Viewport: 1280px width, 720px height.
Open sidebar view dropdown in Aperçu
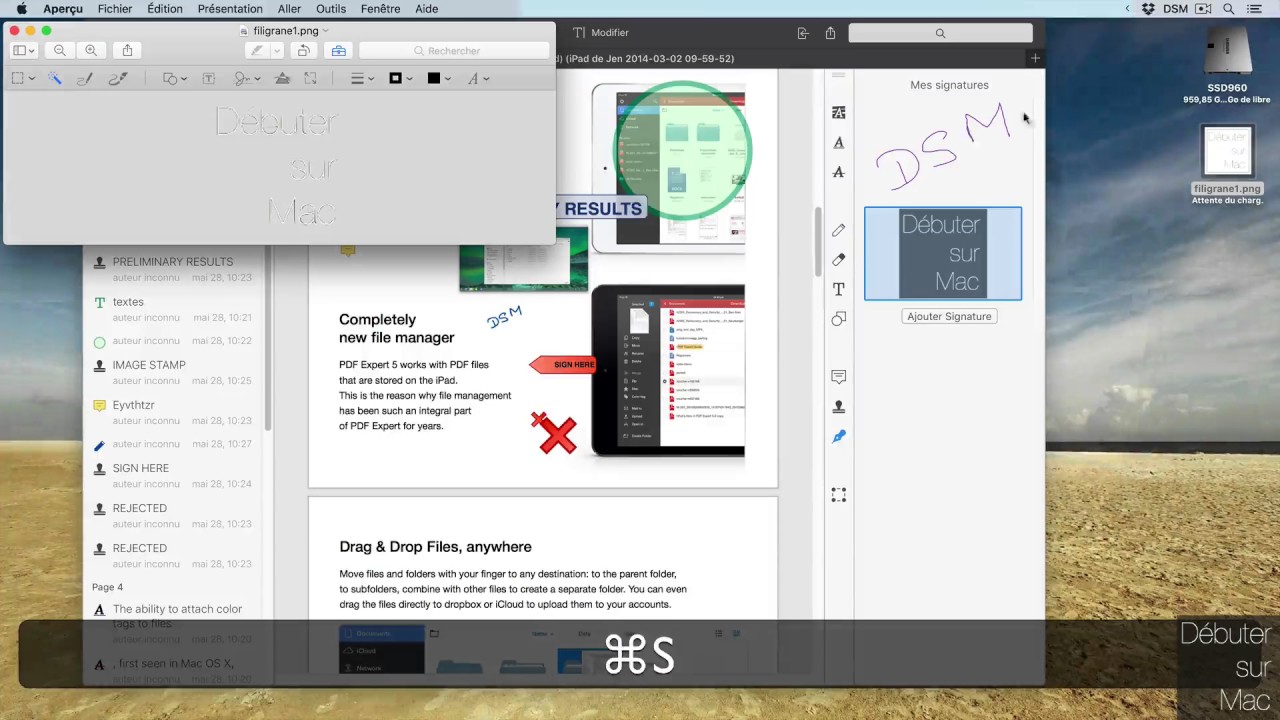[x=24, y=50]
